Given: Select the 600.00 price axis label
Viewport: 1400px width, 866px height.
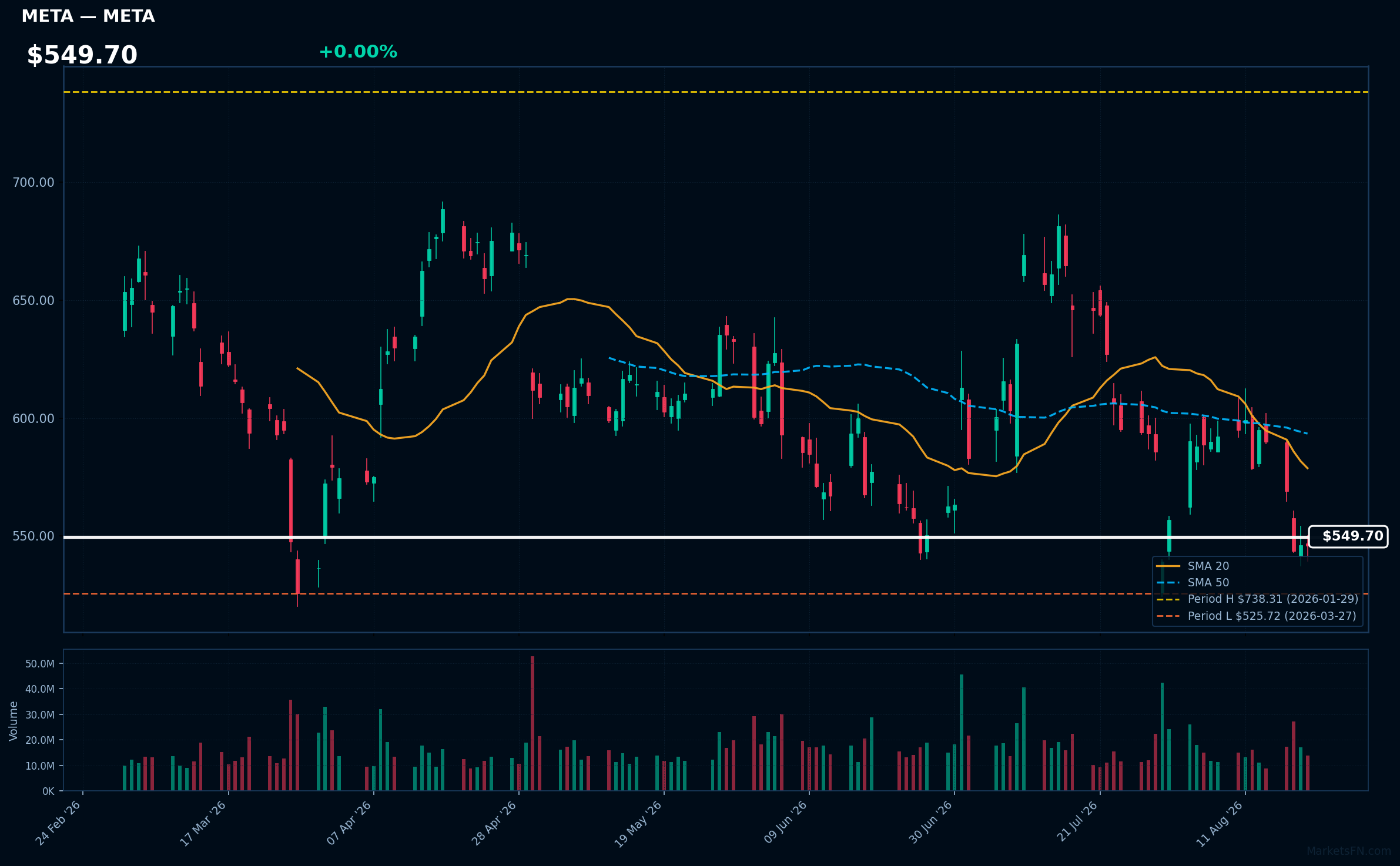Looking at the screenshot, I should coord(34,418).
